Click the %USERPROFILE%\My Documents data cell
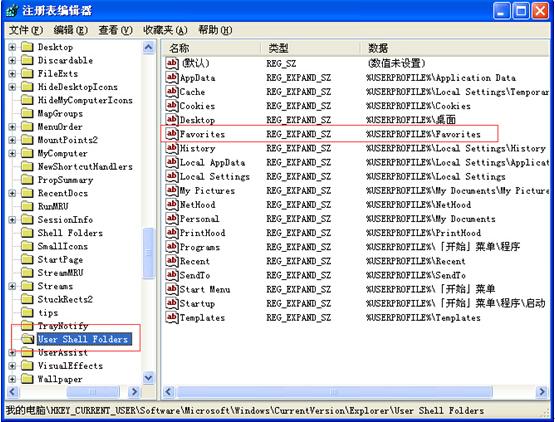 coord(430,219)
